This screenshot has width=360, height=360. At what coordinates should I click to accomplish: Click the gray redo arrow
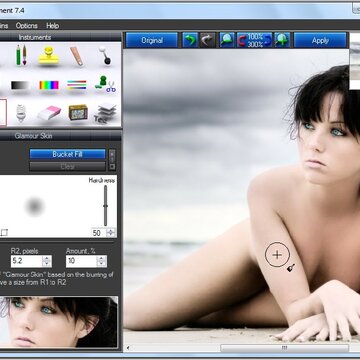coord(208,40)
